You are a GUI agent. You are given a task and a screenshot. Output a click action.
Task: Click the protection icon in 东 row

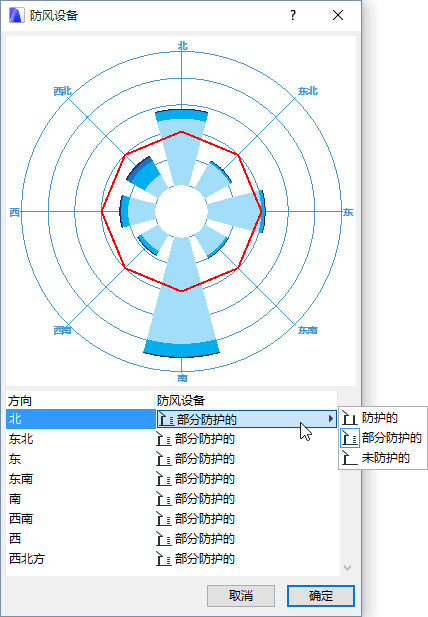[x=164, y=459]
